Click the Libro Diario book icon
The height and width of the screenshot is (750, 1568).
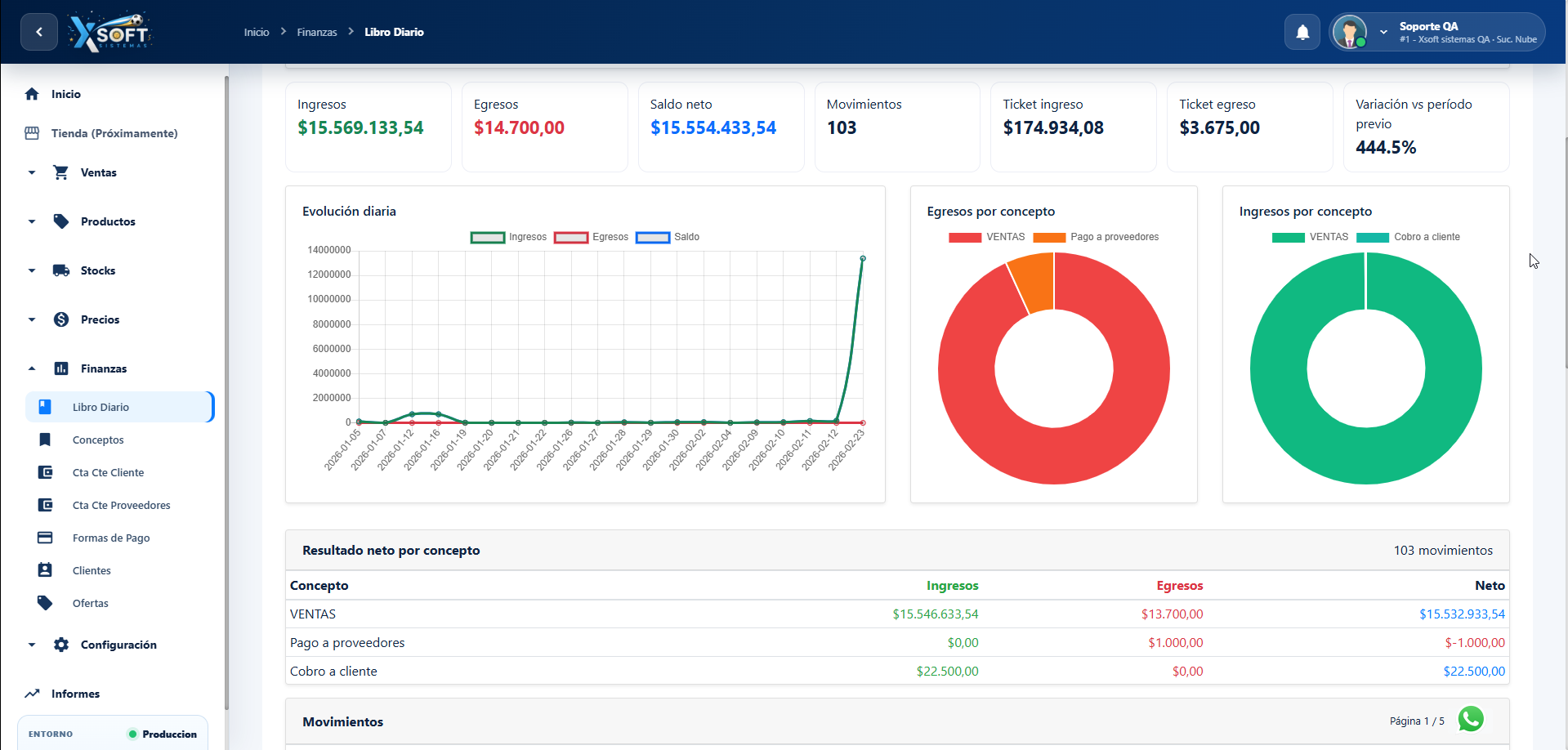tap(45, 407)
